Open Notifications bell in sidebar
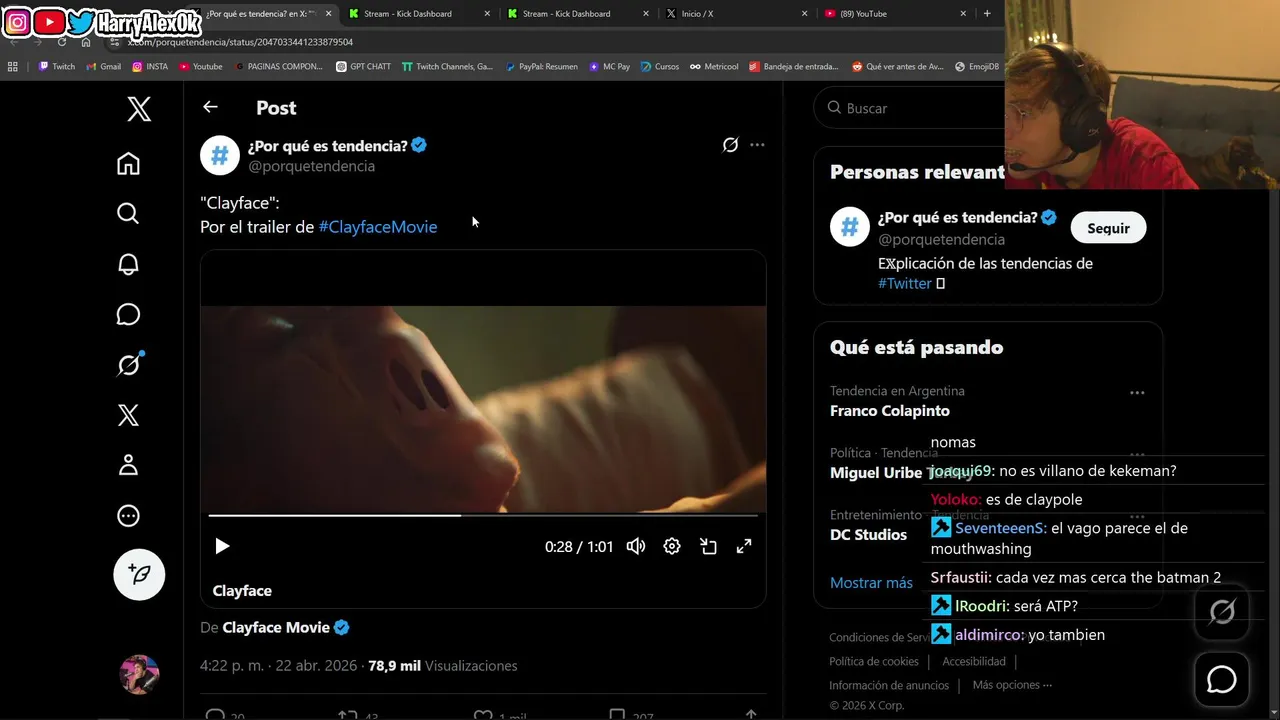The width and height of the screenshot is (1280, 720). [128, 264]
